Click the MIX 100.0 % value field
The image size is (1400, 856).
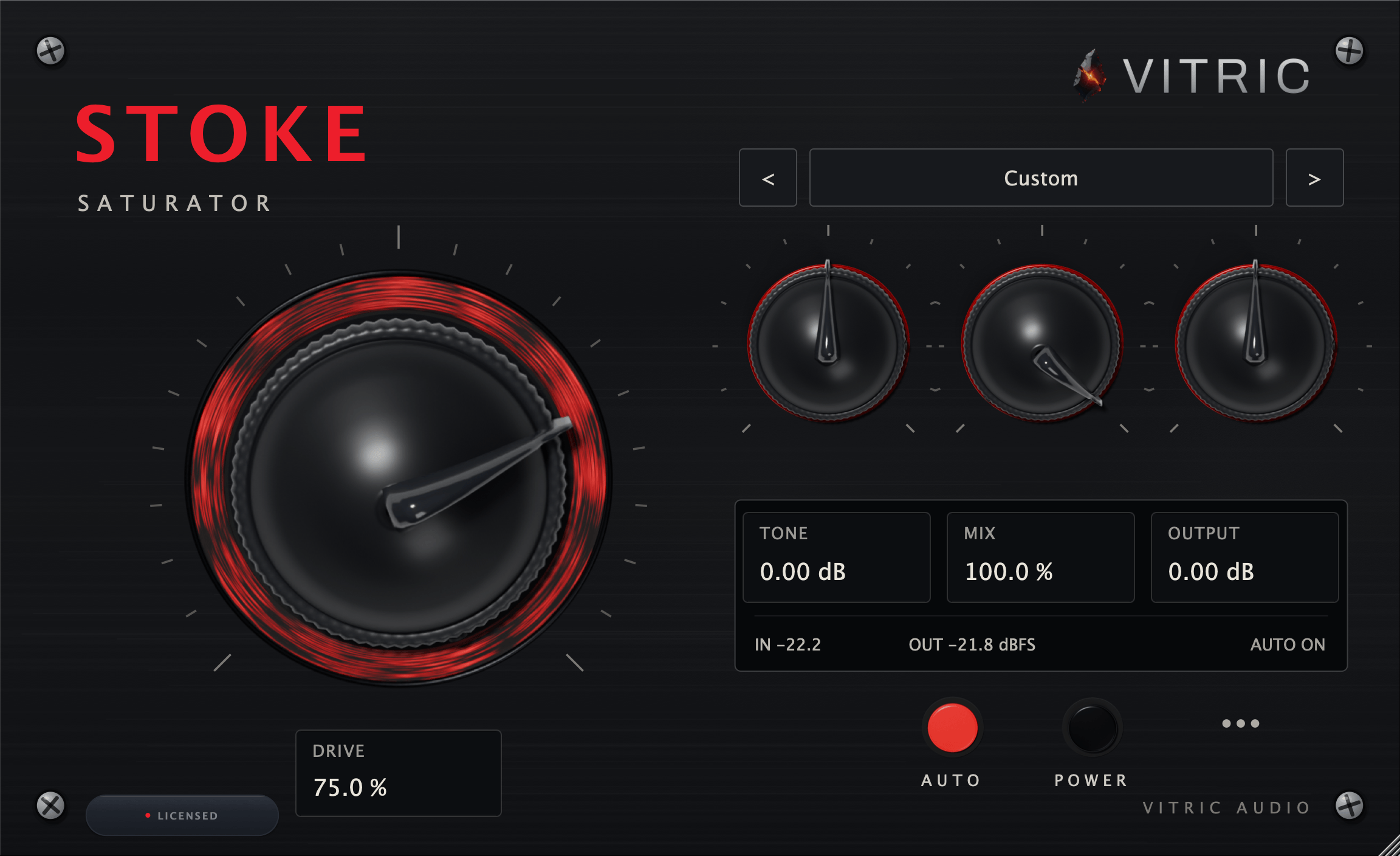[x=1041, y=557]
